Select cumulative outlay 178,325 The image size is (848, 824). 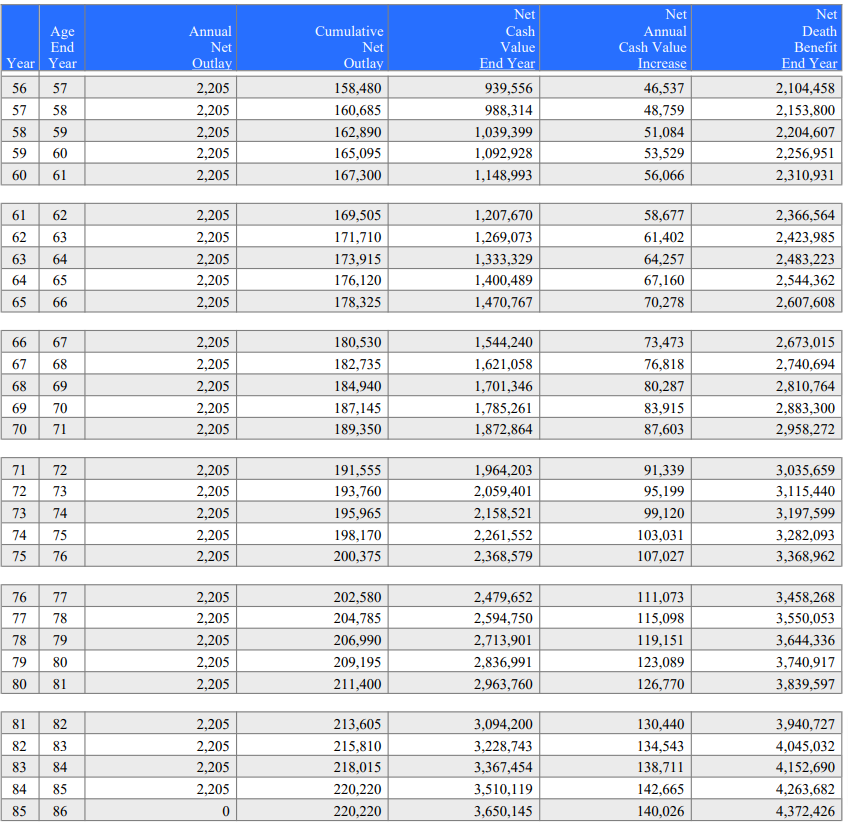tap(357, 302)
